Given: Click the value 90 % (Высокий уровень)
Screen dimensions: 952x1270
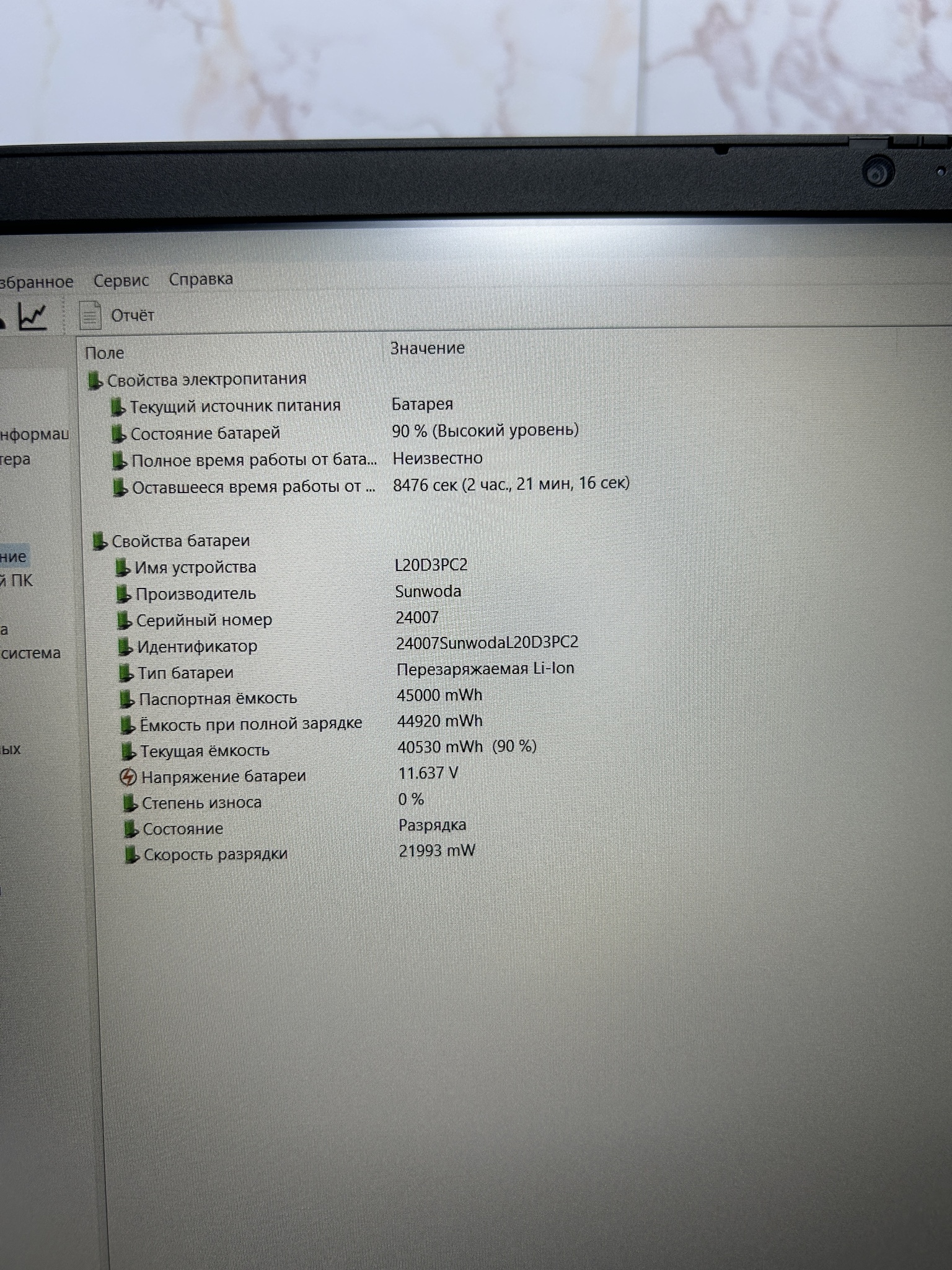Looking at the screenshot, I should click(x=485, y=430).
